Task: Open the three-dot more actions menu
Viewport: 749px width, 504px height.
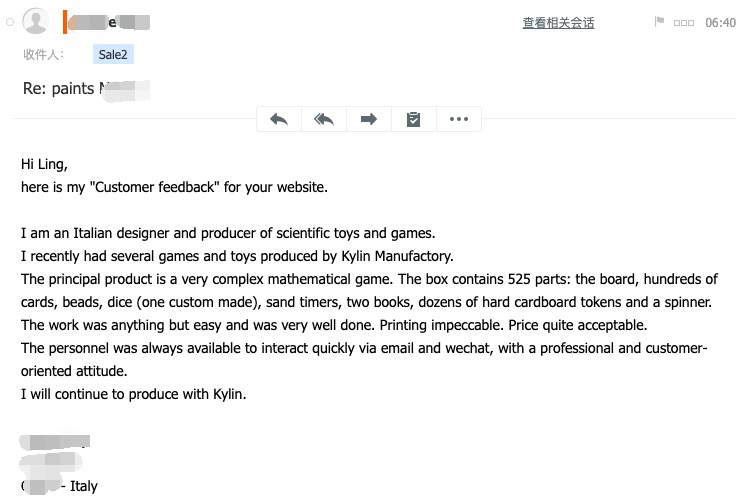Action: click(x=459, y=119)
